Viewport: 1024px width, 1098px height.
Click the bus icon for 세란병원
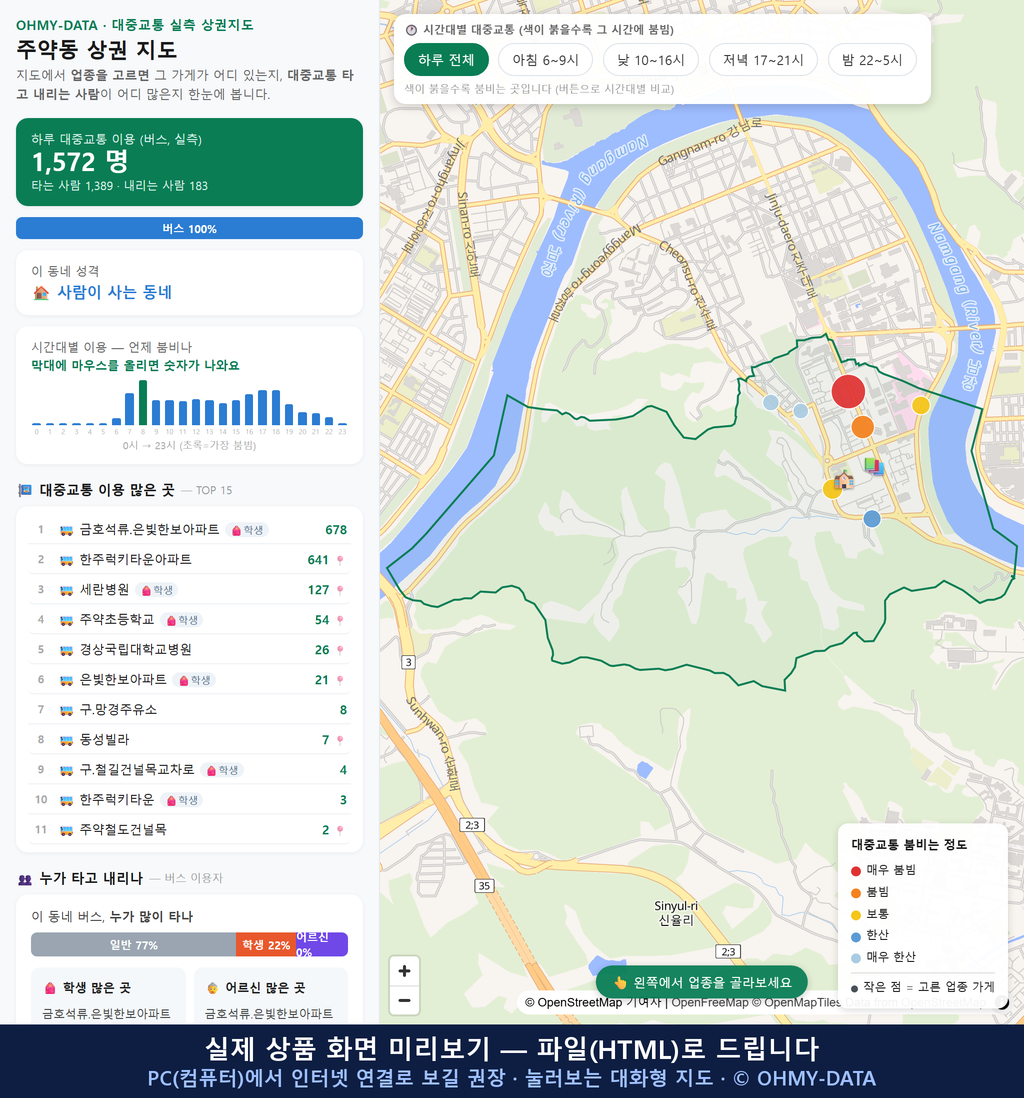(x=67, y=590)
